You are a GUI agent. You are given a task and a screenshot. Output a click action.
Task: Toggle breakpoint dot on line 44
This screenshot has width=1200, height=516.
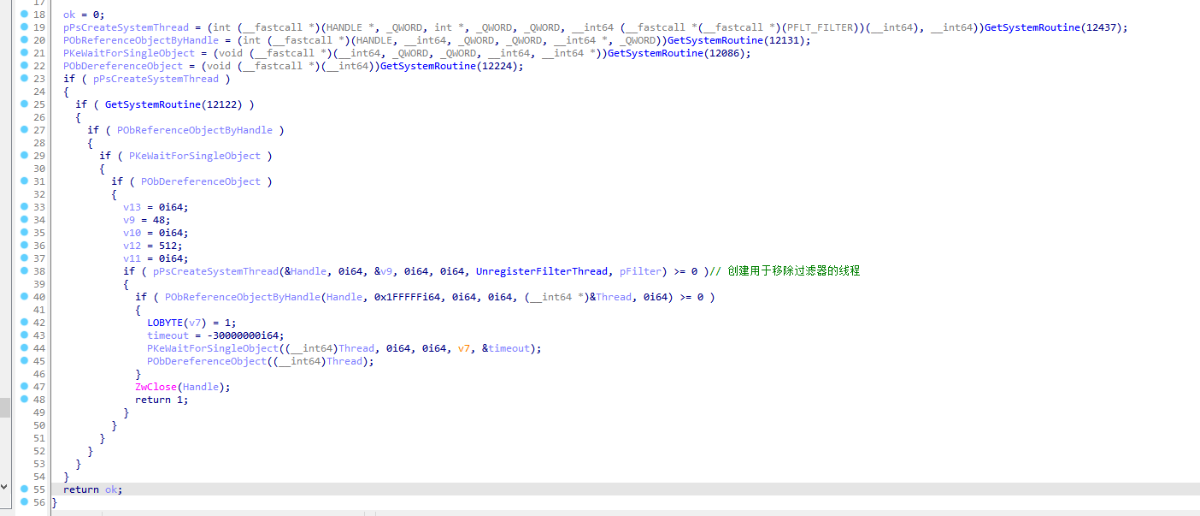click(24, 348)
